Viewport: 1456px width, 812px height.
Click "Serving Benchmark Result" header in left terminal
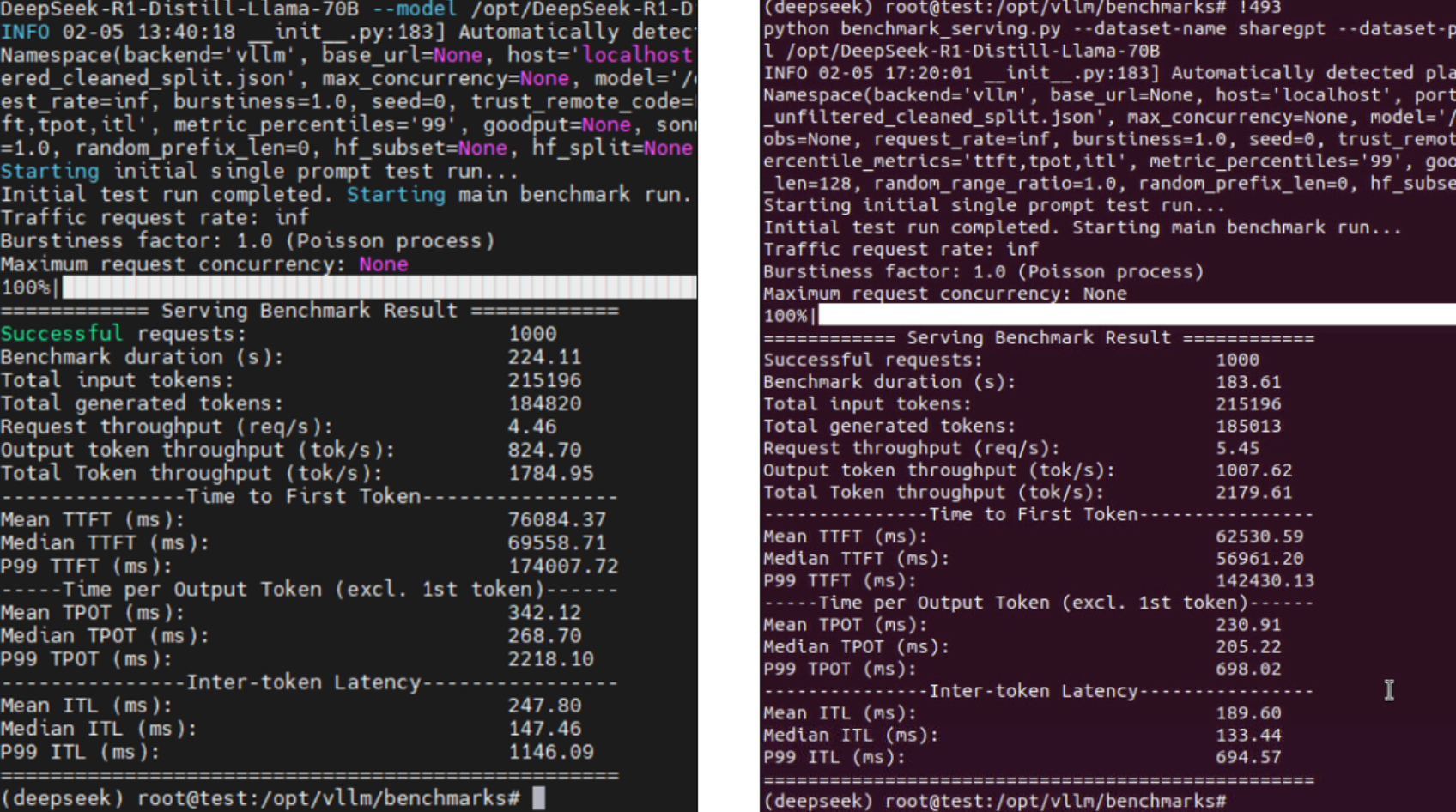tap(309, 311)
